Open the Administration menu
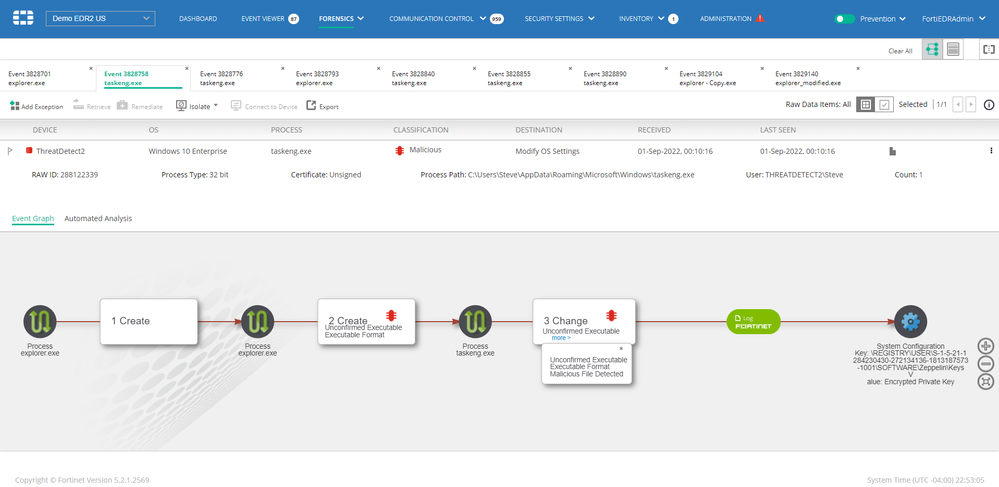This screenshot has height=487, width=999. (725, 18)
